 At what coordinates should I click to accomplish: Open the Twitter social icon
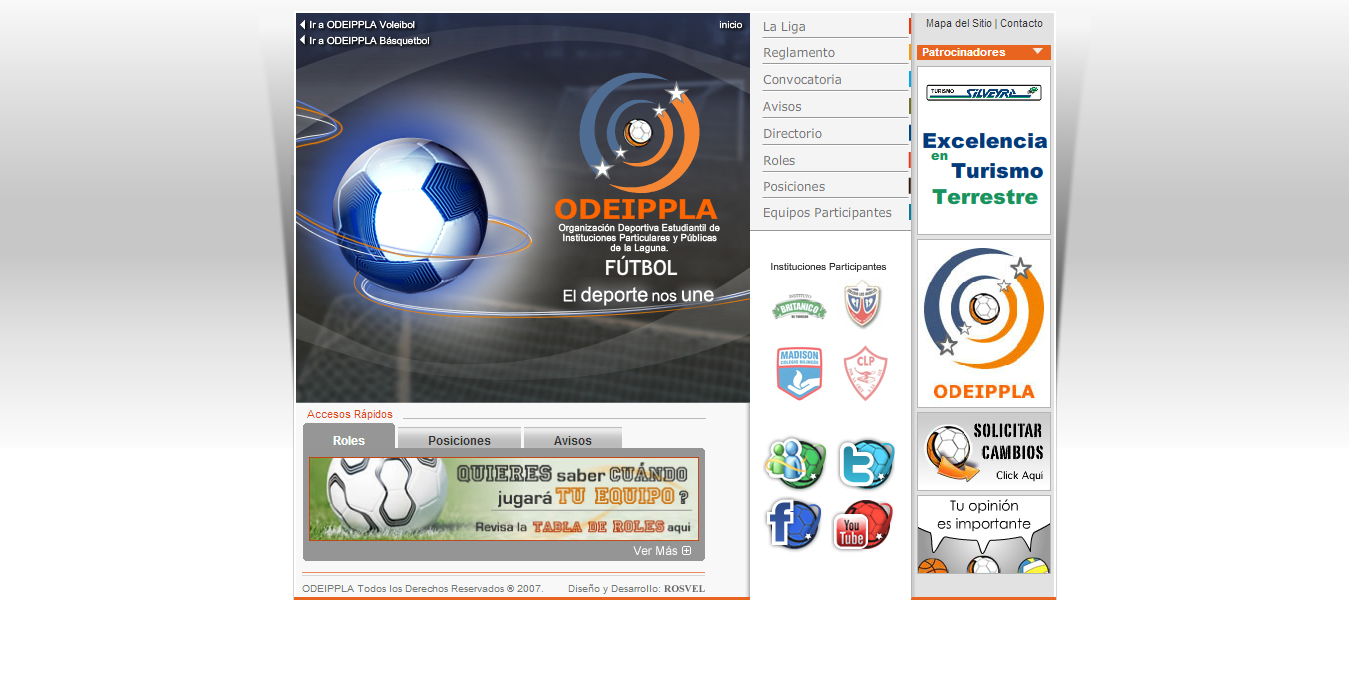coord(866,463)
